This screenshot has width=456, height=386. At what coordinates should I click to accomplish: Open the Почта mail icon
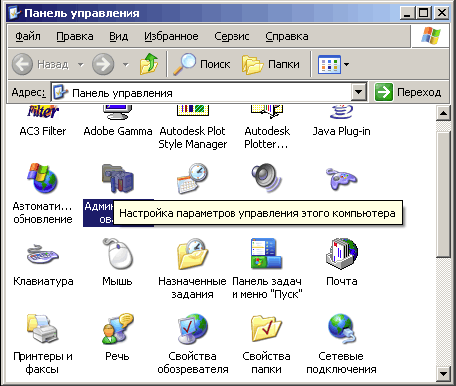(x=342, y=253)
